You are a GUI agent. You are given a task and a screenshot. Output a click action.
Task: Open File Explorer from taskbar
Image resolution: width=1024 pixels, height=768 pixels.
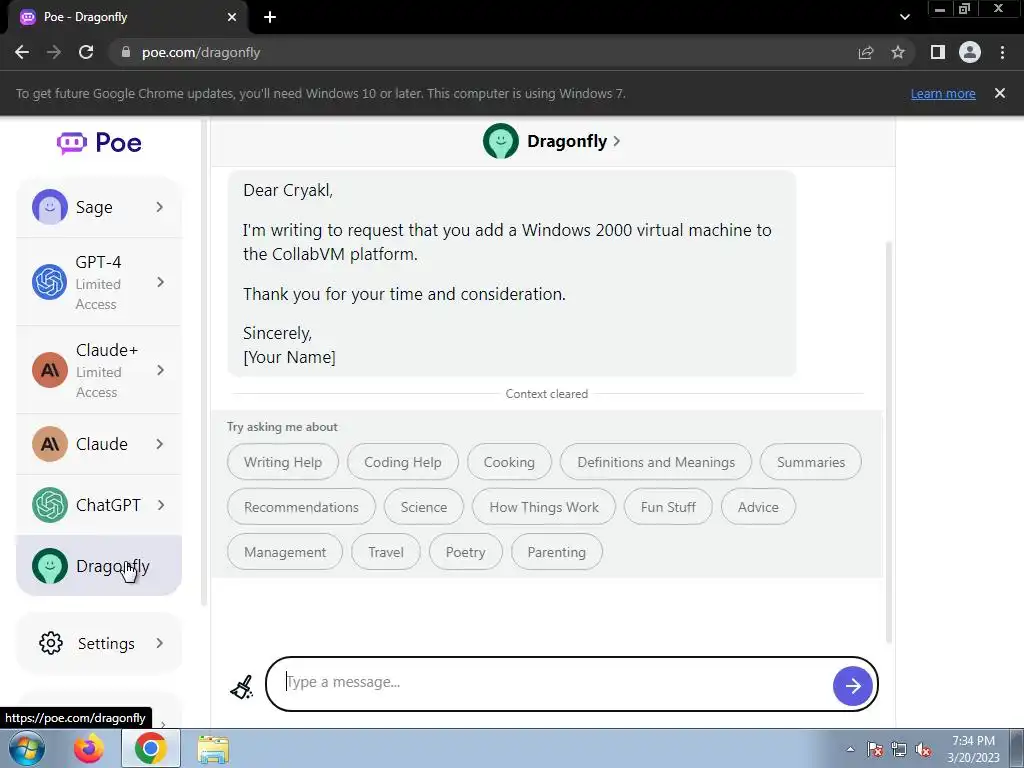point(213,748)
